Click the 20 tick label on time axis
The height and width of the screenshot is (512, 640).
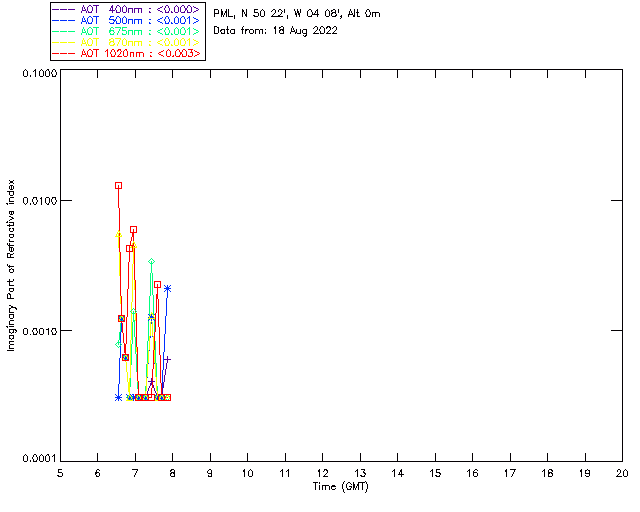[621, 472]
